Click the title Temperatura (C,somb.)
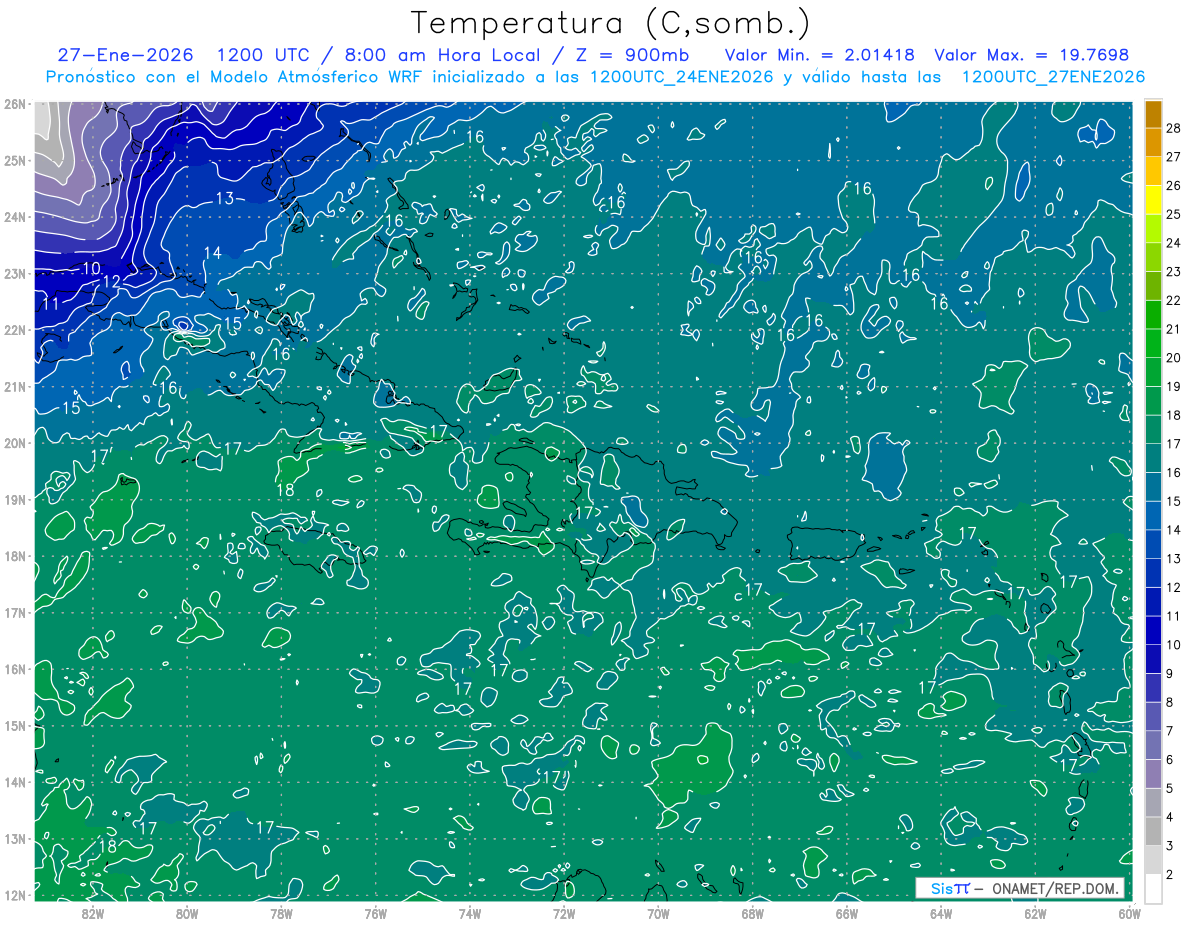This screenshot has height=927, width=1200. point(611,23)
